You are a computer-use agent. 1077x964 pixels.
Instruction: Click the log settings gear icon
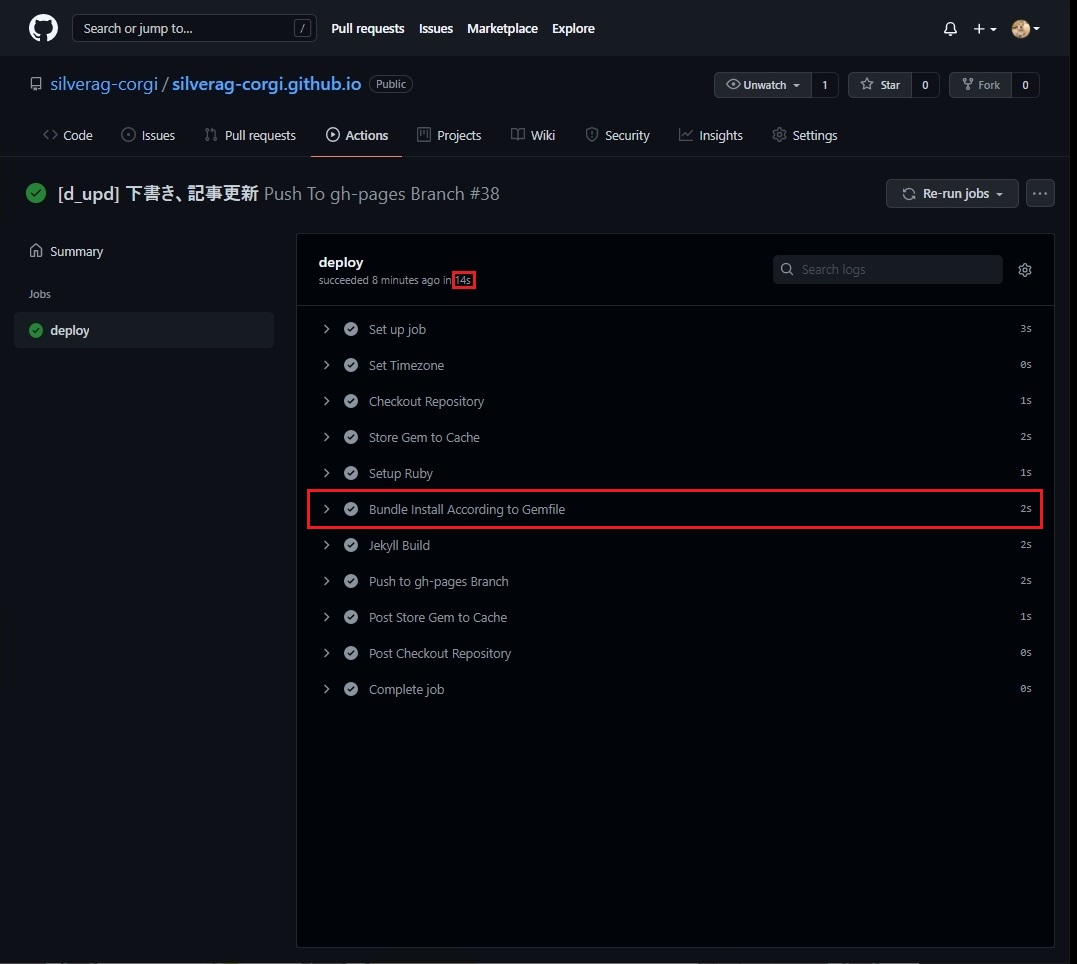1025,270
